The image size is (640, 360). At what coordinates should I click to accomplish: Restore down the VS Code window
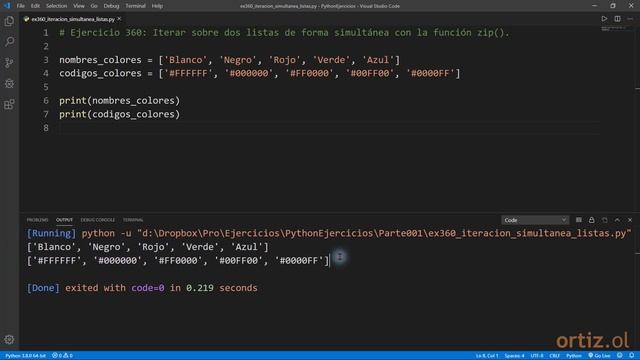[x=613, y=6]
